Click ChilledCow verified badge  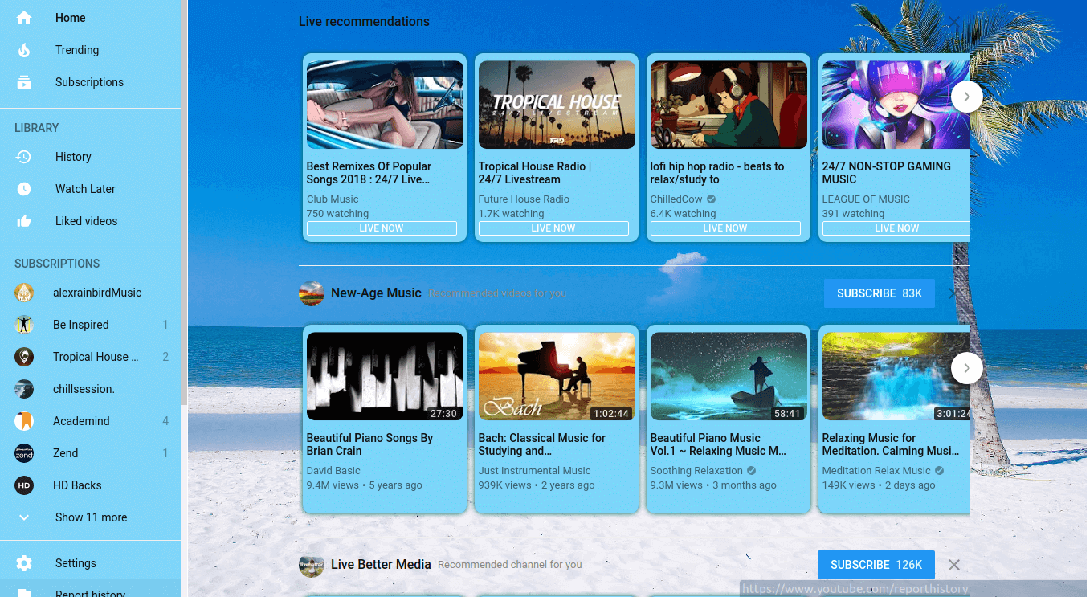click(x=711, y=199)
